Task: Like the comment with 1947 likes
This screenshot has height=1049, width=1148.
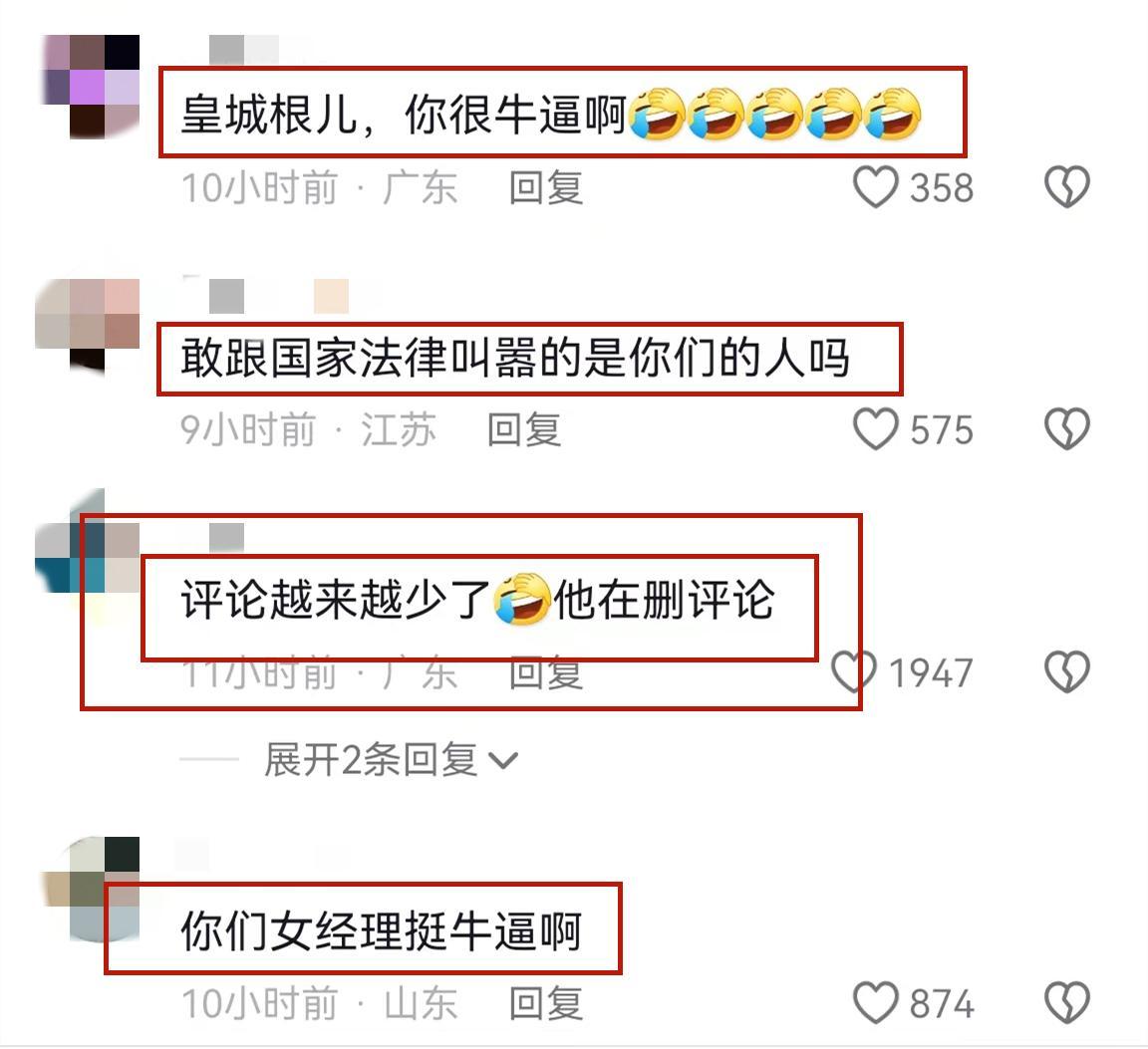Action: (x=854, y=671)
